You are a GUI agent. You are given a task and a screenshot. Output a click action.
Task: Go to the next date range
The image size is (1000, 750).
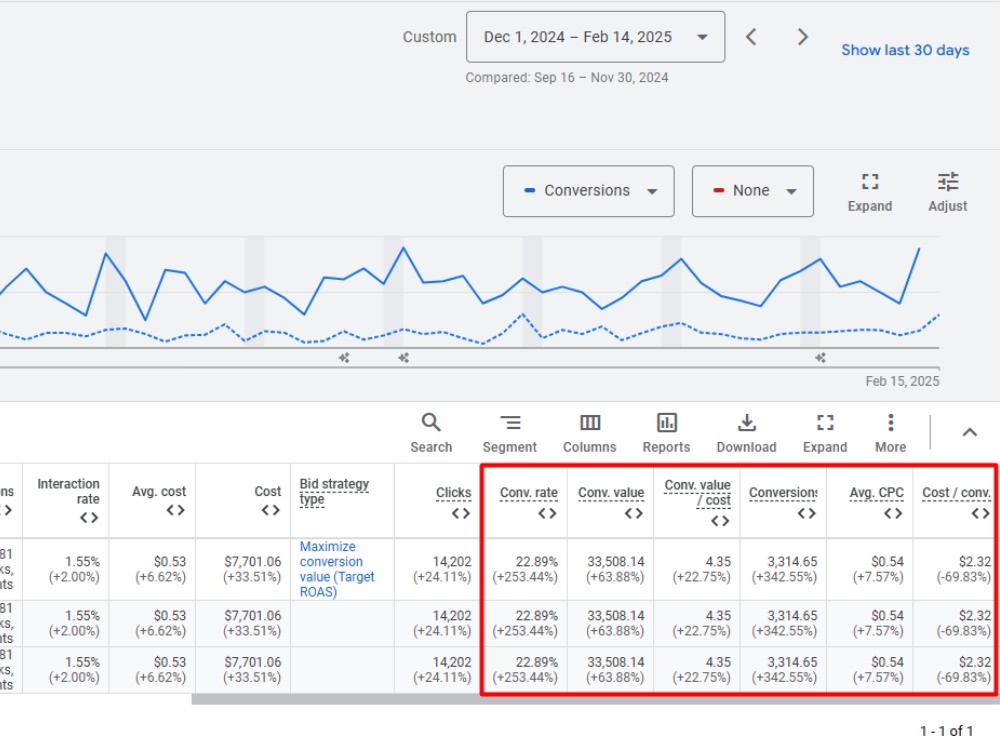click(x=803, y=37)
